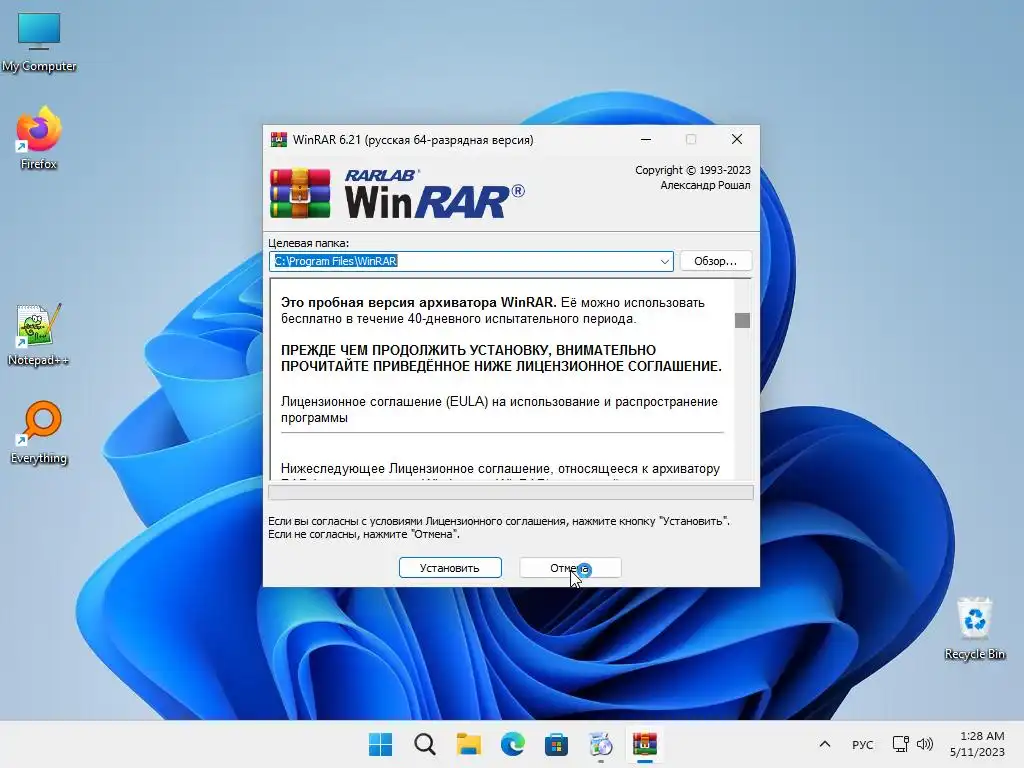Close the WinRAR installer window
The width and height of the screenshot is (1024, 768).
[737, 139]
